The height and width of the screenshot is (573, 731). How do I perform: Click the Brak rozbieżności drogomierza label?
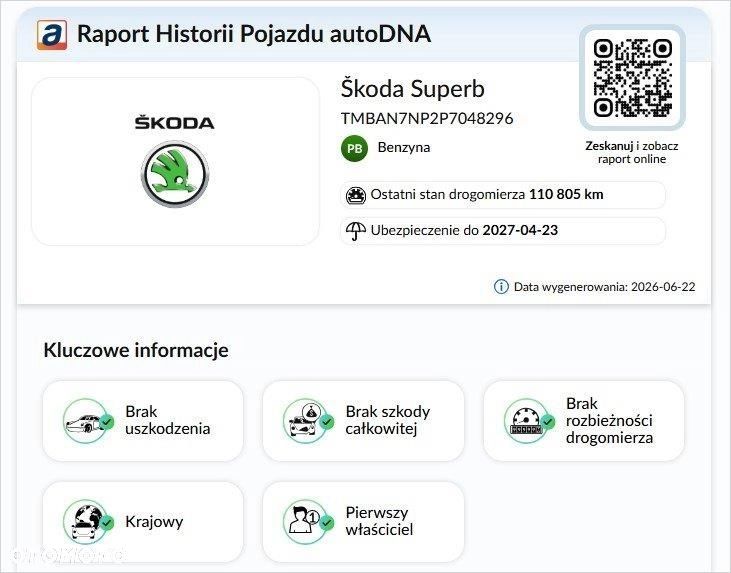[x=609, y=421]
